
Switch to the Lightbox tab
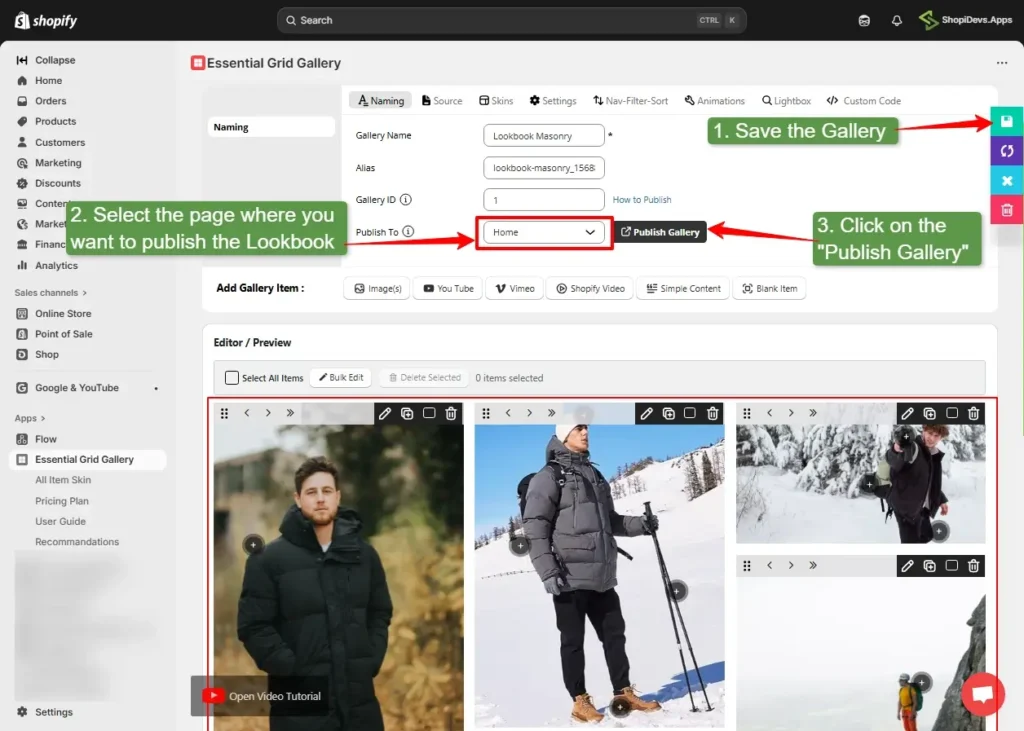(x=786, y=100)
